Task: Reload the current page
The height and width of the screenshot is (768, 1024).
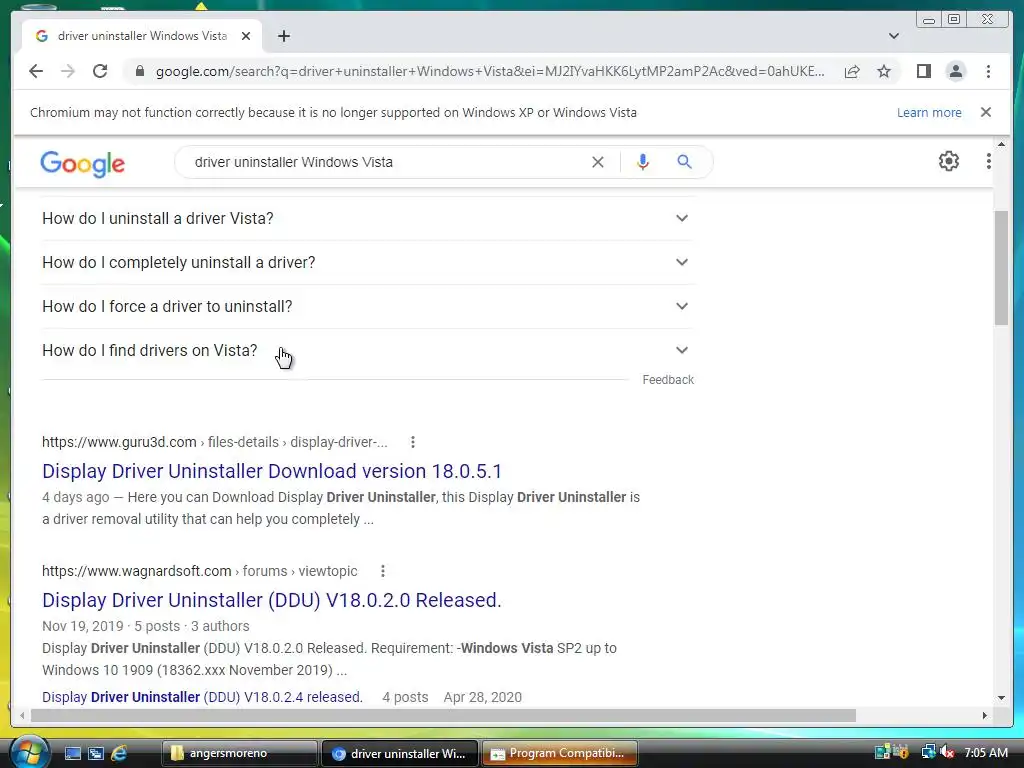Action: 100,71
